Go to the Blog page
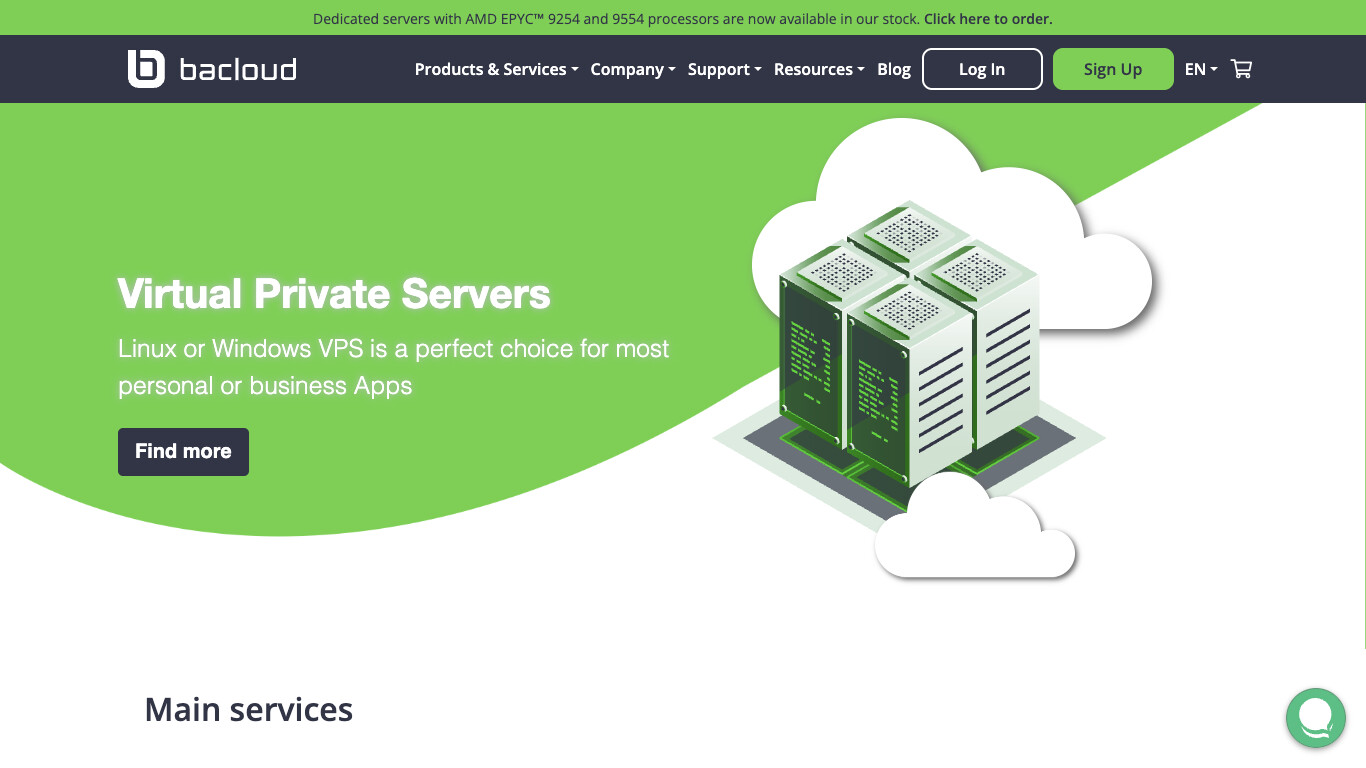The image size is (1366, 768). pos(893,69)
